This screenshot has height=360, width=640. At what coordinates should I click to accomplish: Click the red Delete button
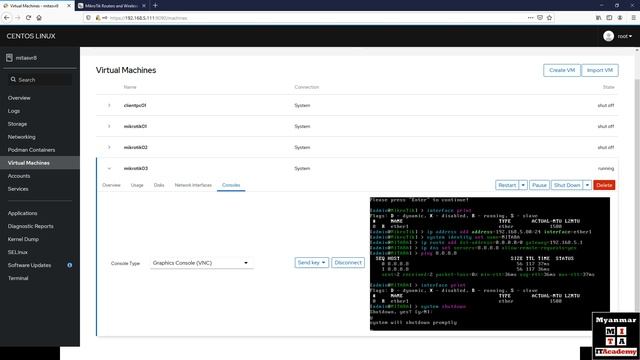604,185
